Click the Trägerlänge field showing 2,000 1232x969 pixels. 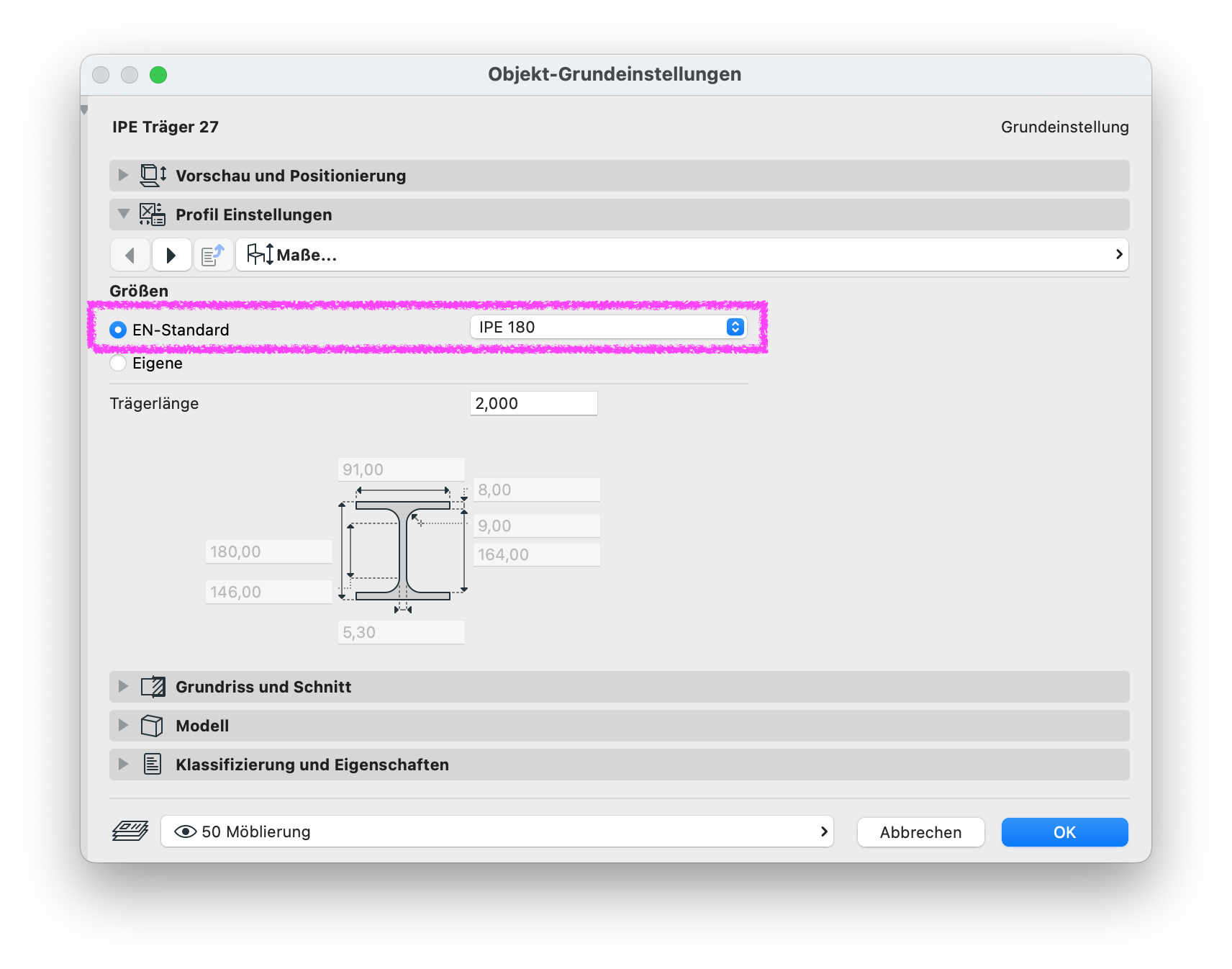point(534,403)
